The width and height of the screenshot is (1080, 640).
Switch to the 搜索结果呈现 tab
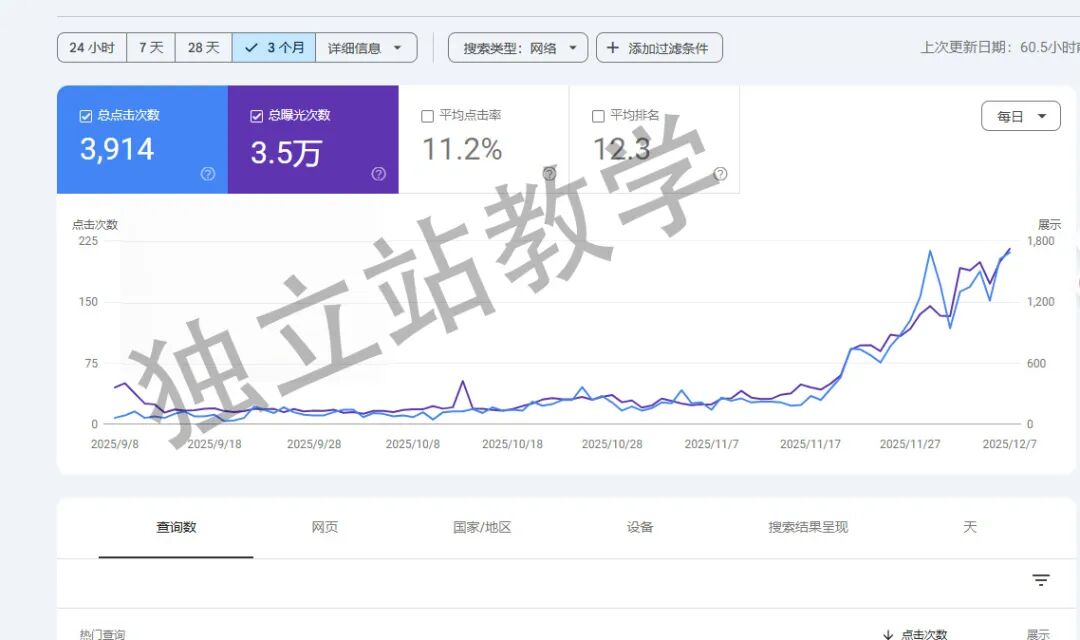point(808,527)
